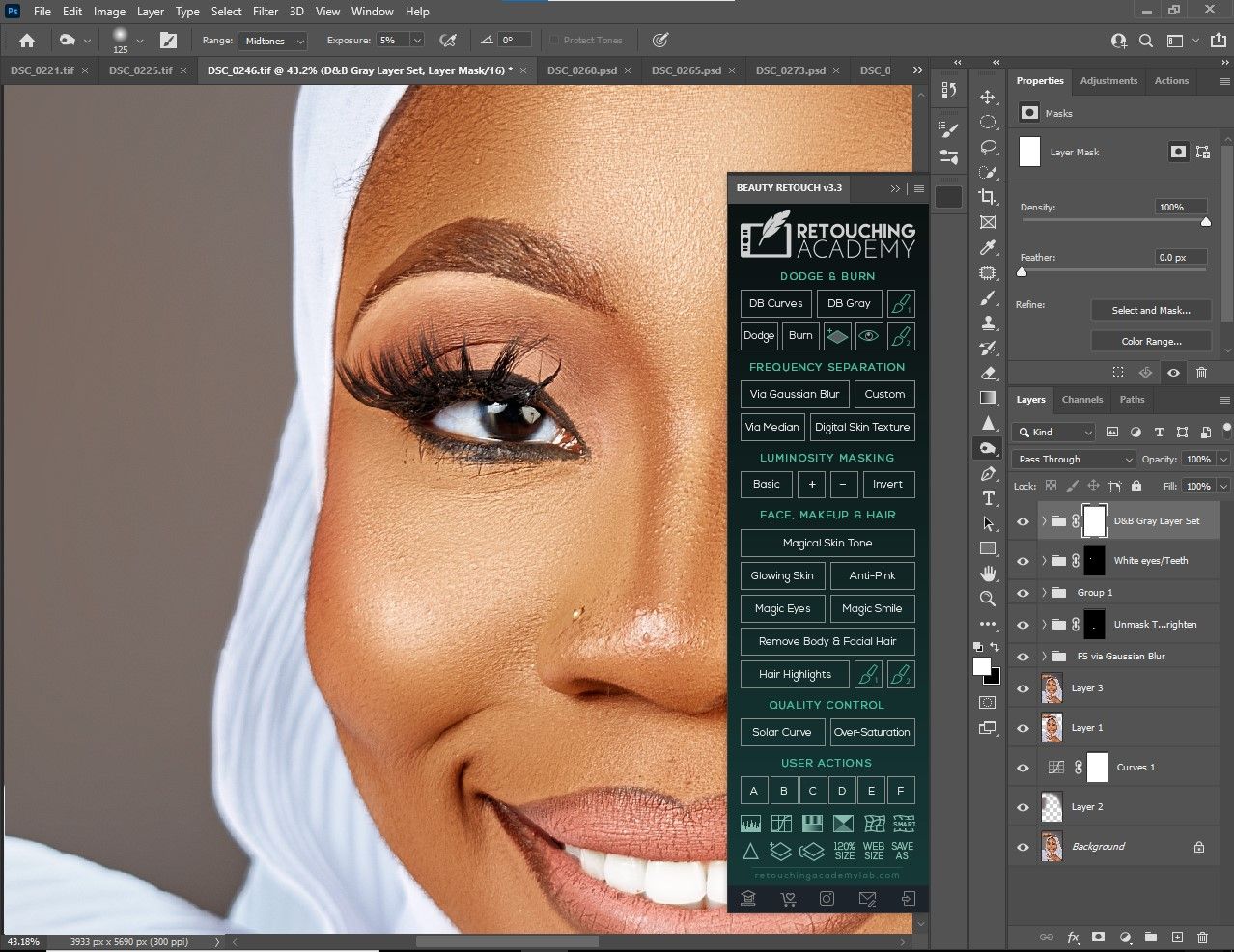Select the Hand tool
The width and height of the screenshot is (1234, 952).
coord(988,574)
